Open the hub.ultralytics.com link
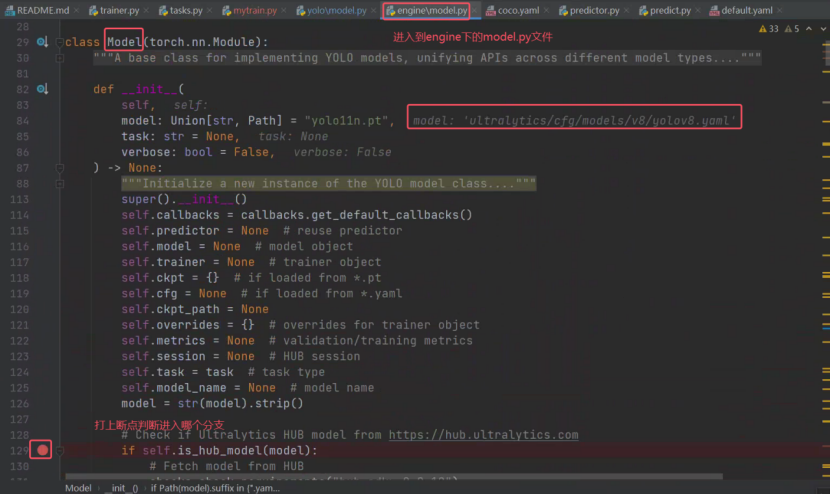Viewport: 831px width, 494px height. point(483,435)
